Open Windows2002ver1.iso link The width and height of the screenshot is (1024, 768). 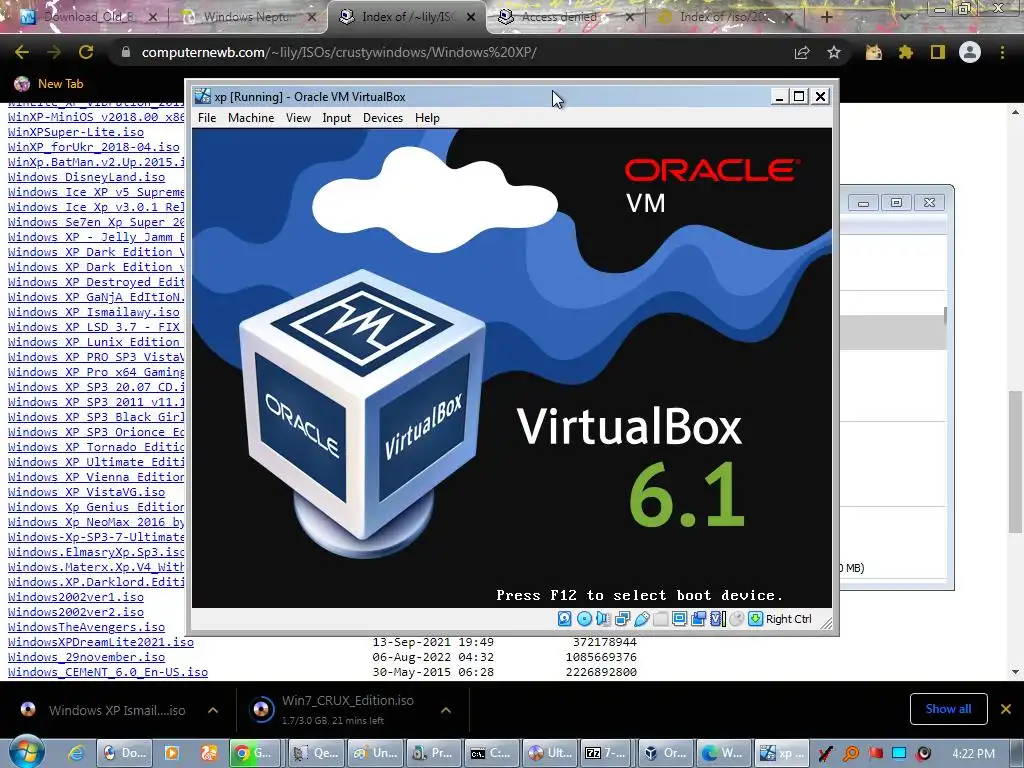[x=76, y=598]
